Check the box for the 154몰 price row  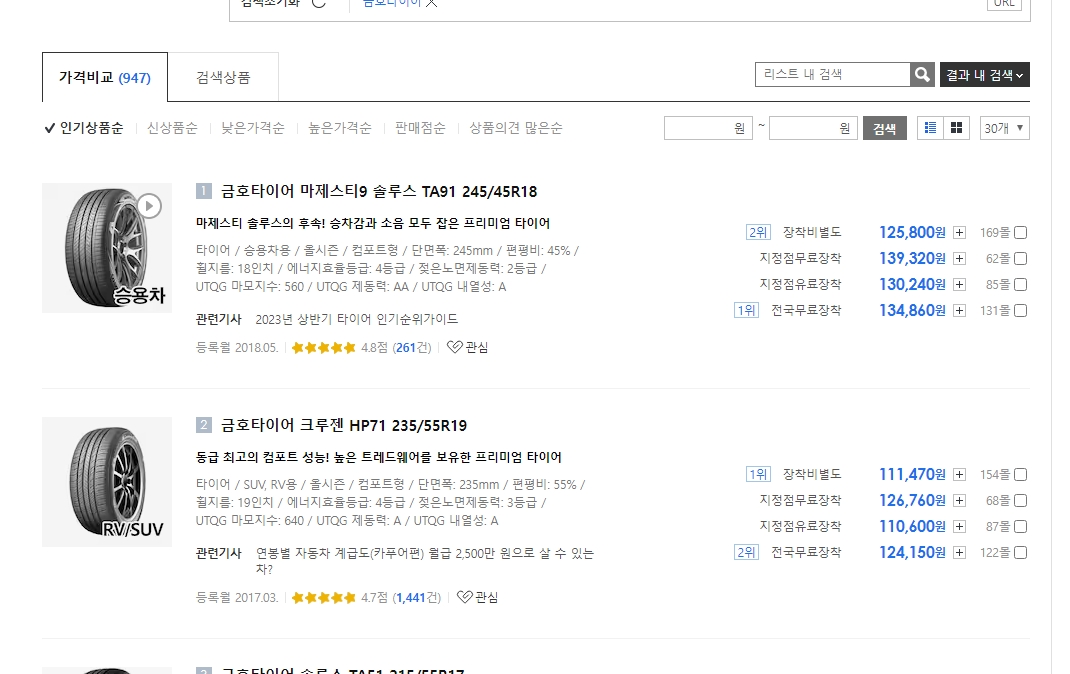[x=1020, y=475]
